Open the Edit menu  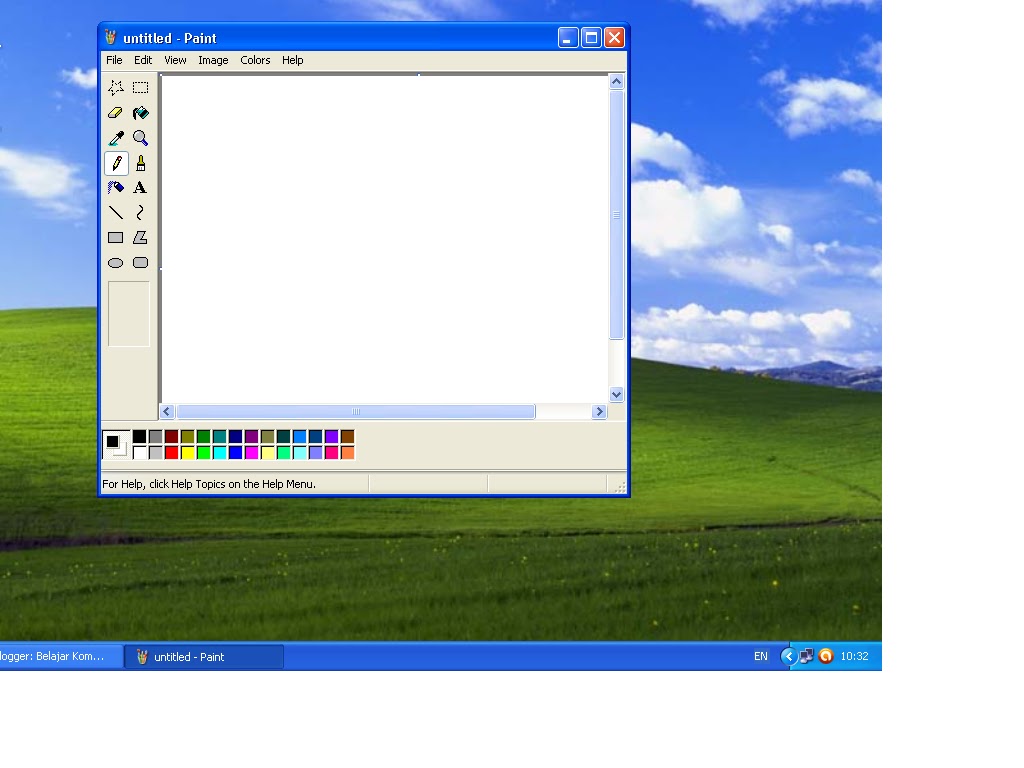point(143,60)
